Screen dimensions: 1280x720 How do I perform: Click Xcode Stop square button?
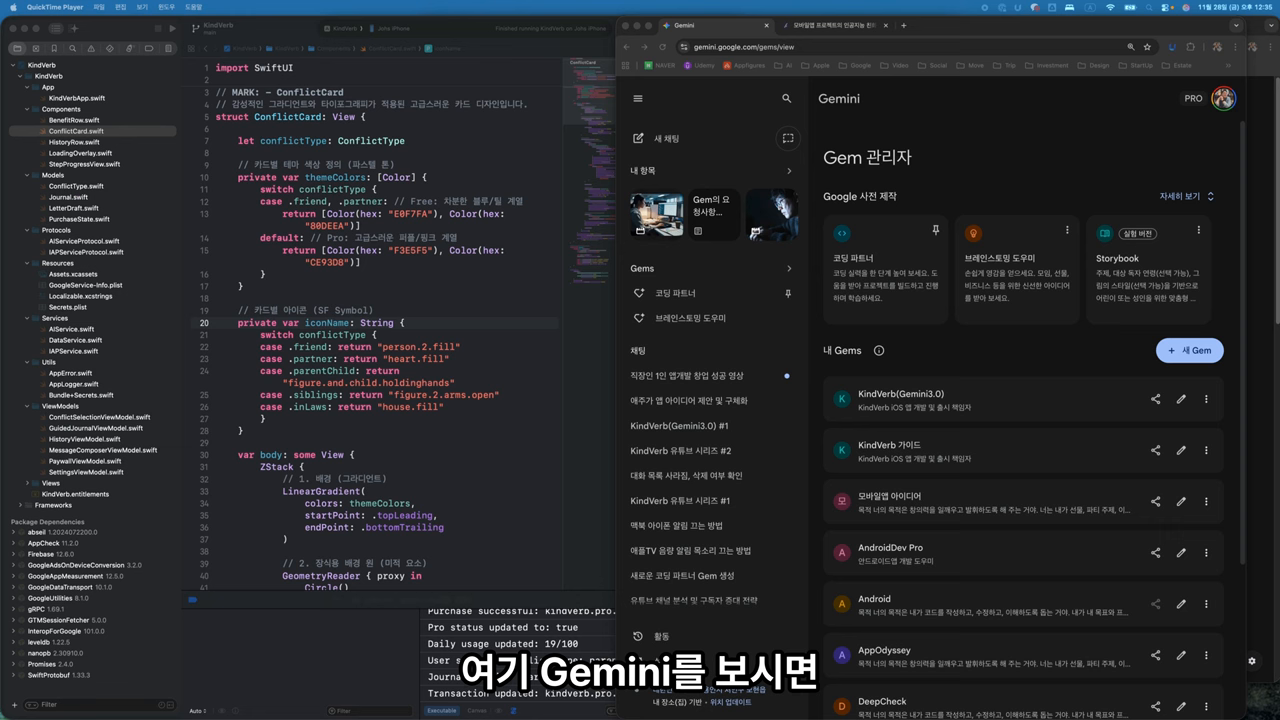pos(156,28)
